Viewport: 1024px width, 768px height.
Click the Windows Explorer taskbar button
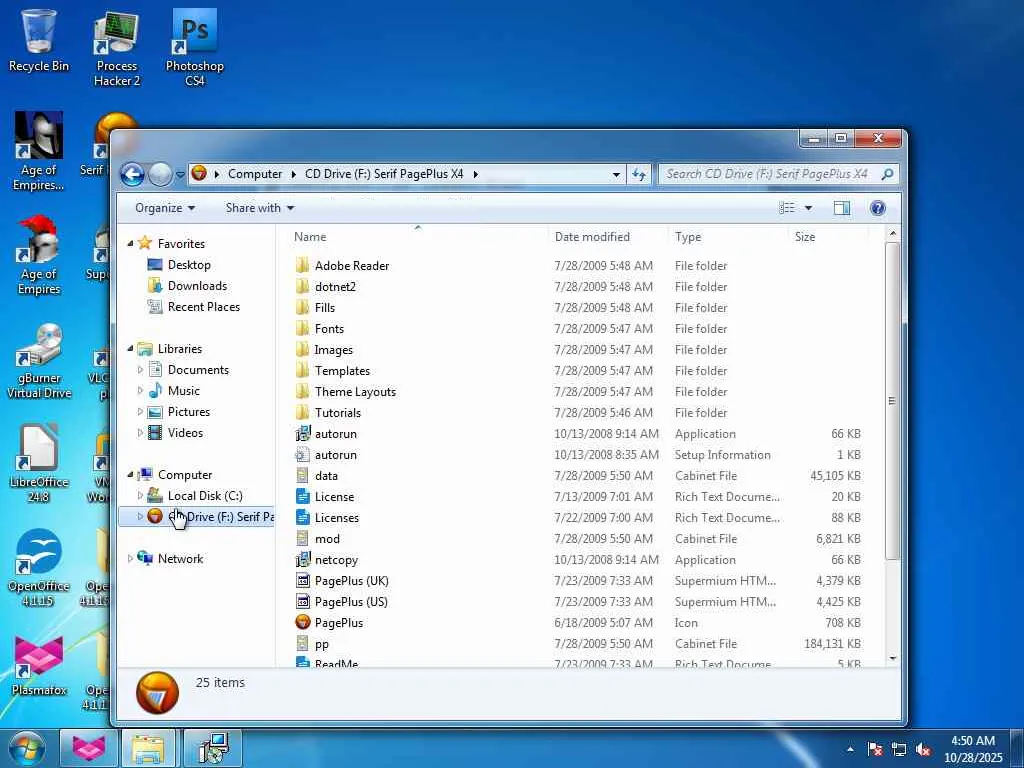coord(148,748)
